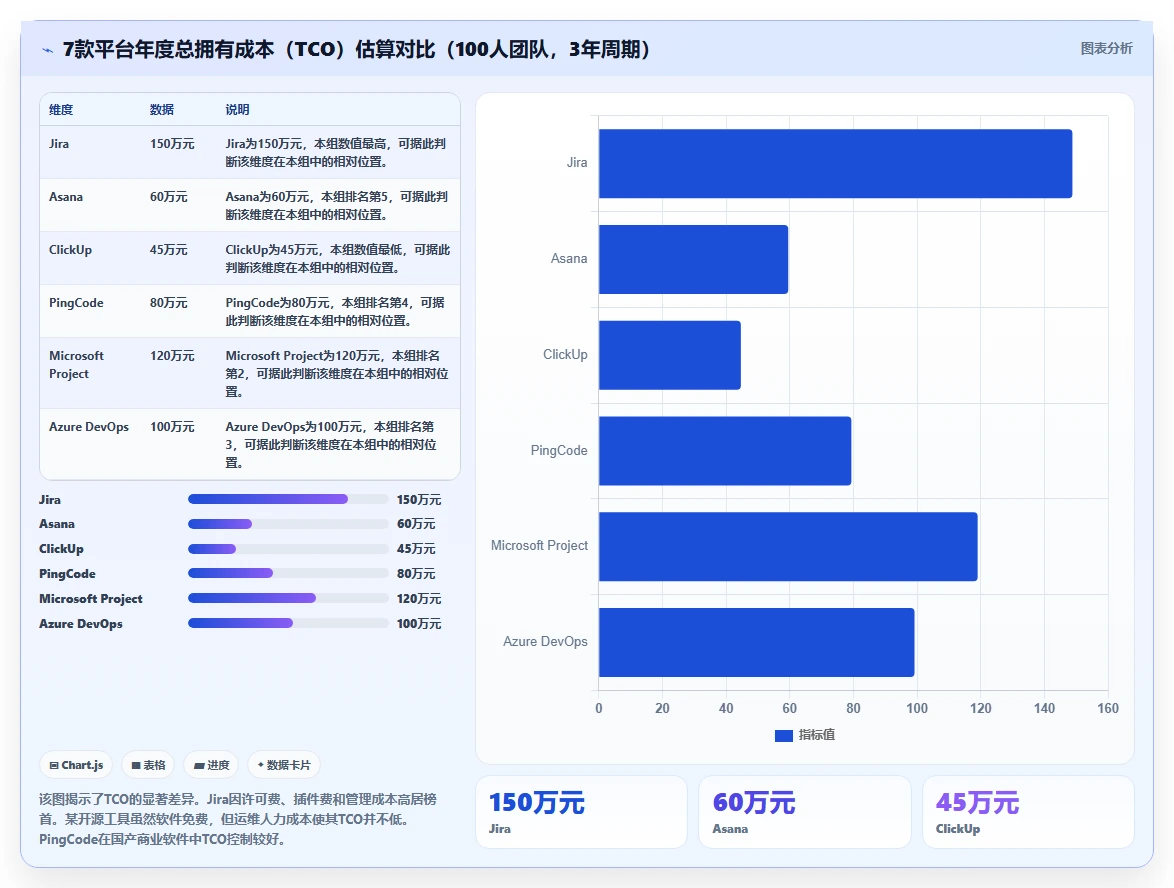Click the PingCode chart axis label
The image size is (1174, 888).
point(559,451)
